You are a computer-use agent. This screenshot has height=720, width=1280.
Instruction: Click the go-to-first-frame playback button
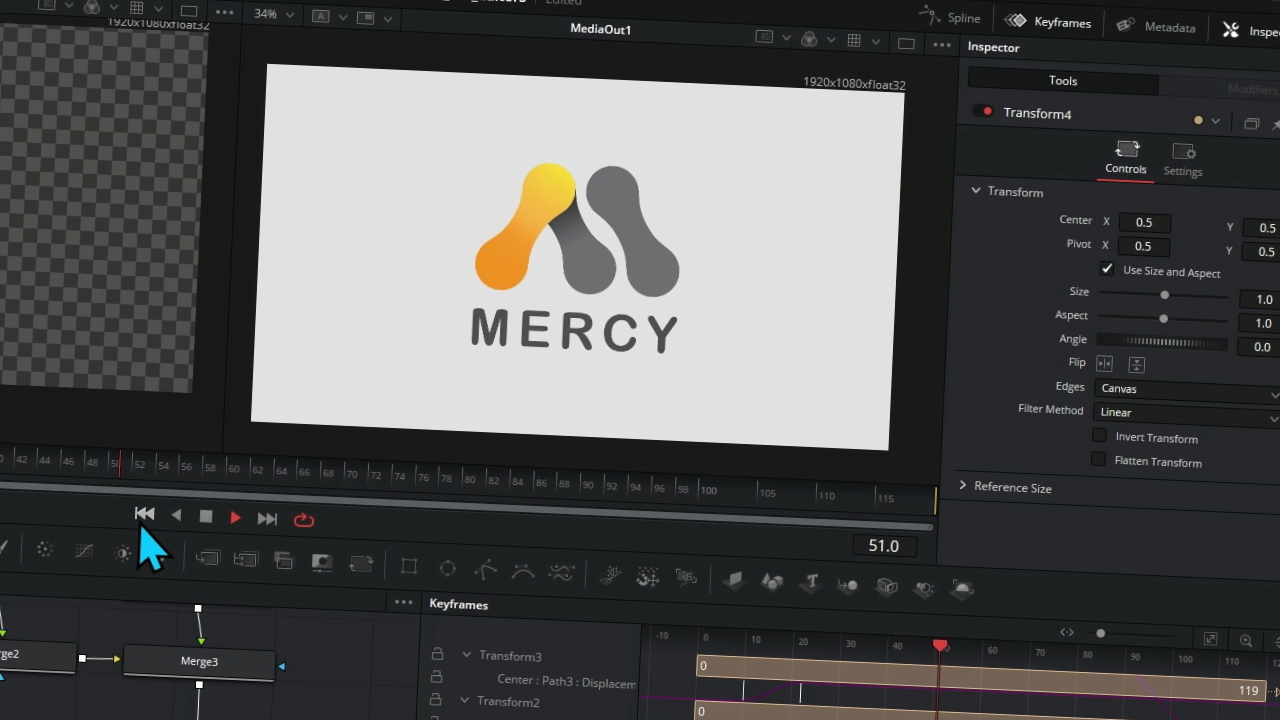pos(145,514)
